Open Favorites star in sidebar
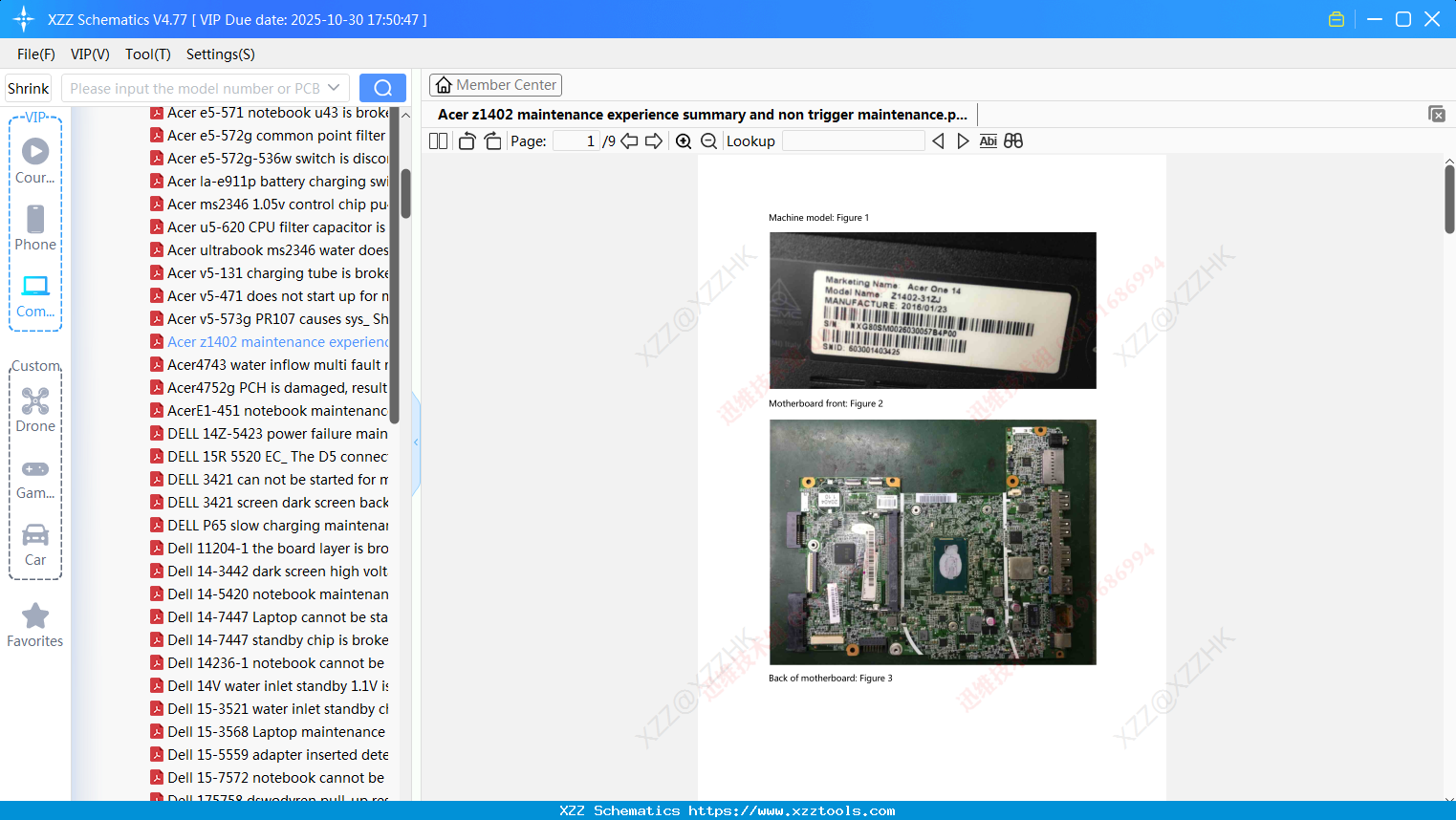The image size is (1456, 820). coord(35,625)
